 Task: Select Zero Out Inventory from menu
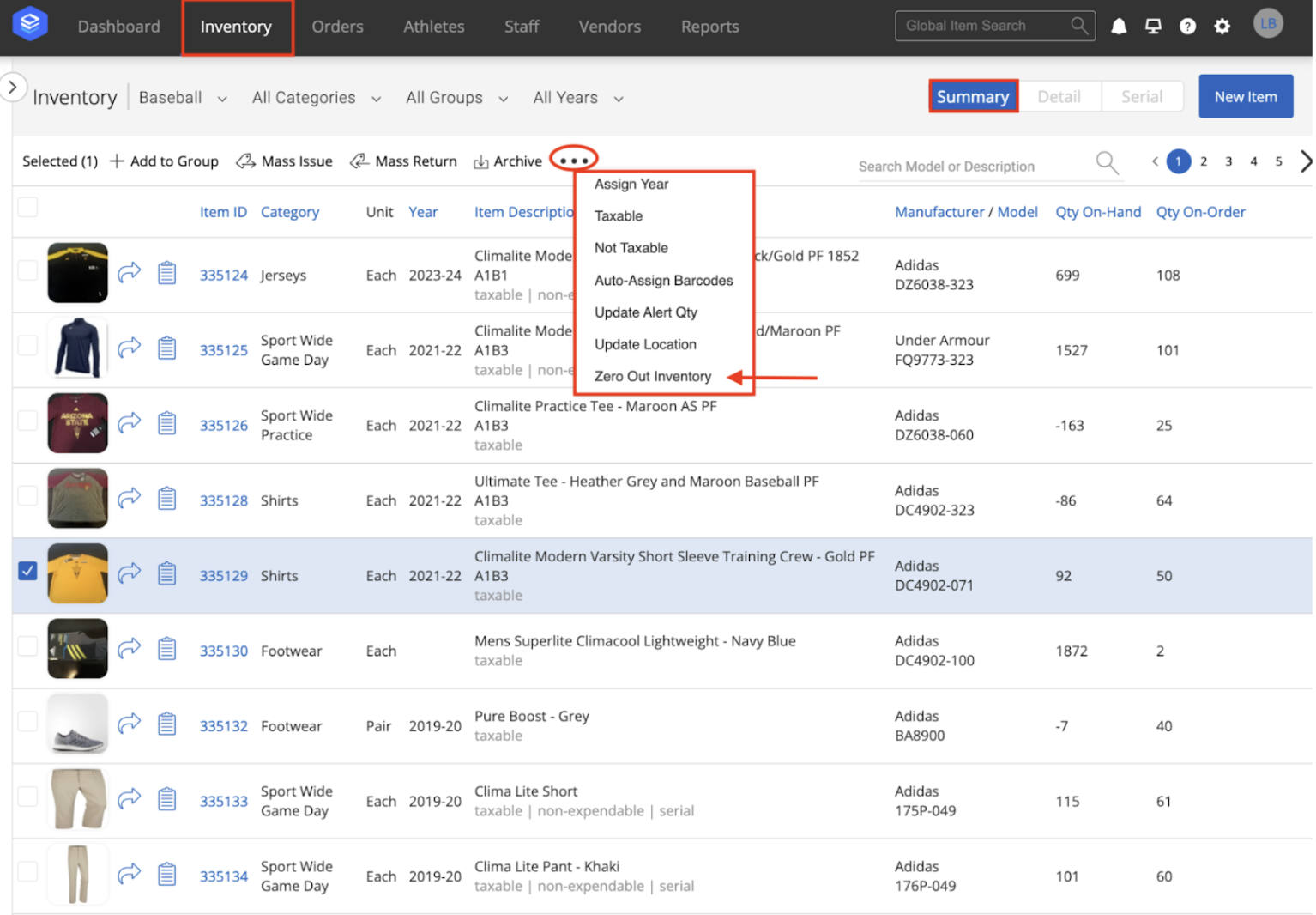point(652,376)
